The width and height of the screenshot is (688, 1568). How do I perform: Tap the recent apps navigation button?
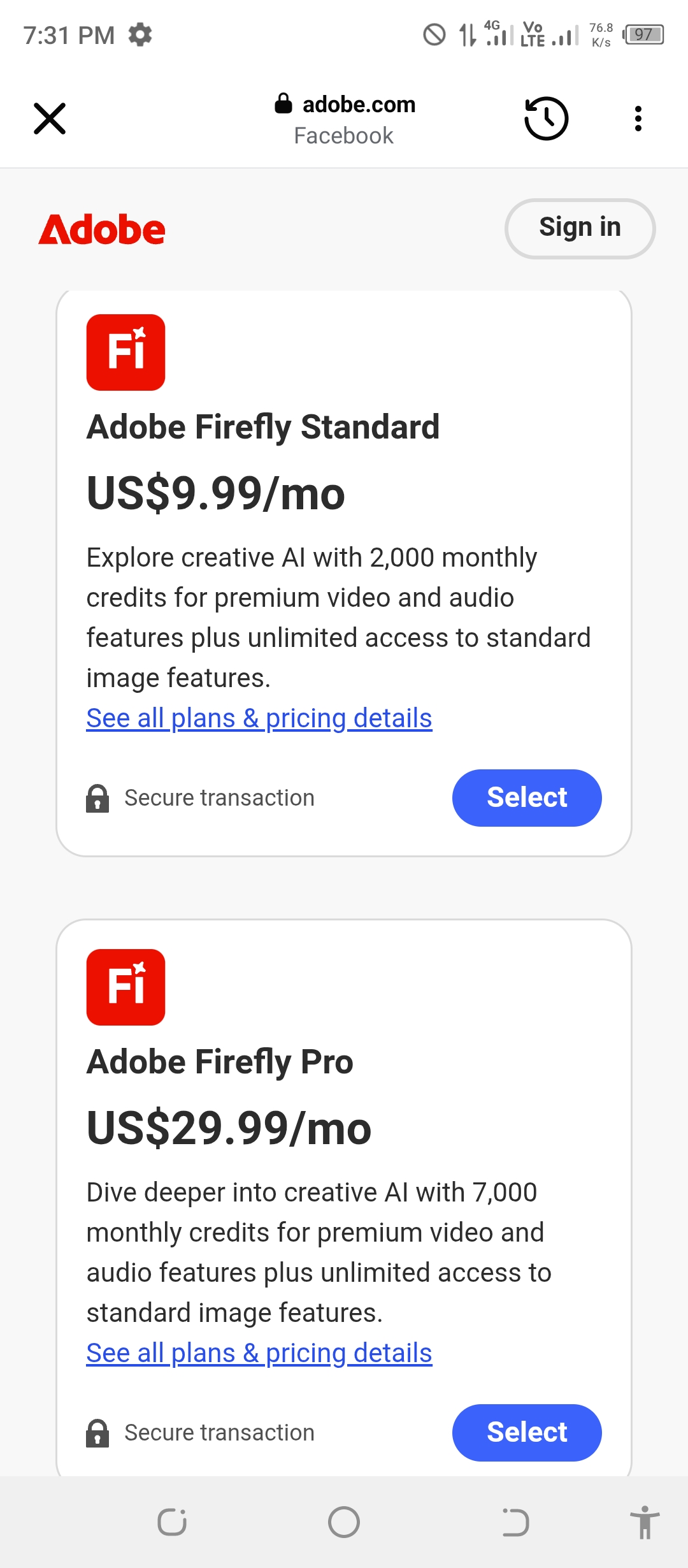point(172,1522)
